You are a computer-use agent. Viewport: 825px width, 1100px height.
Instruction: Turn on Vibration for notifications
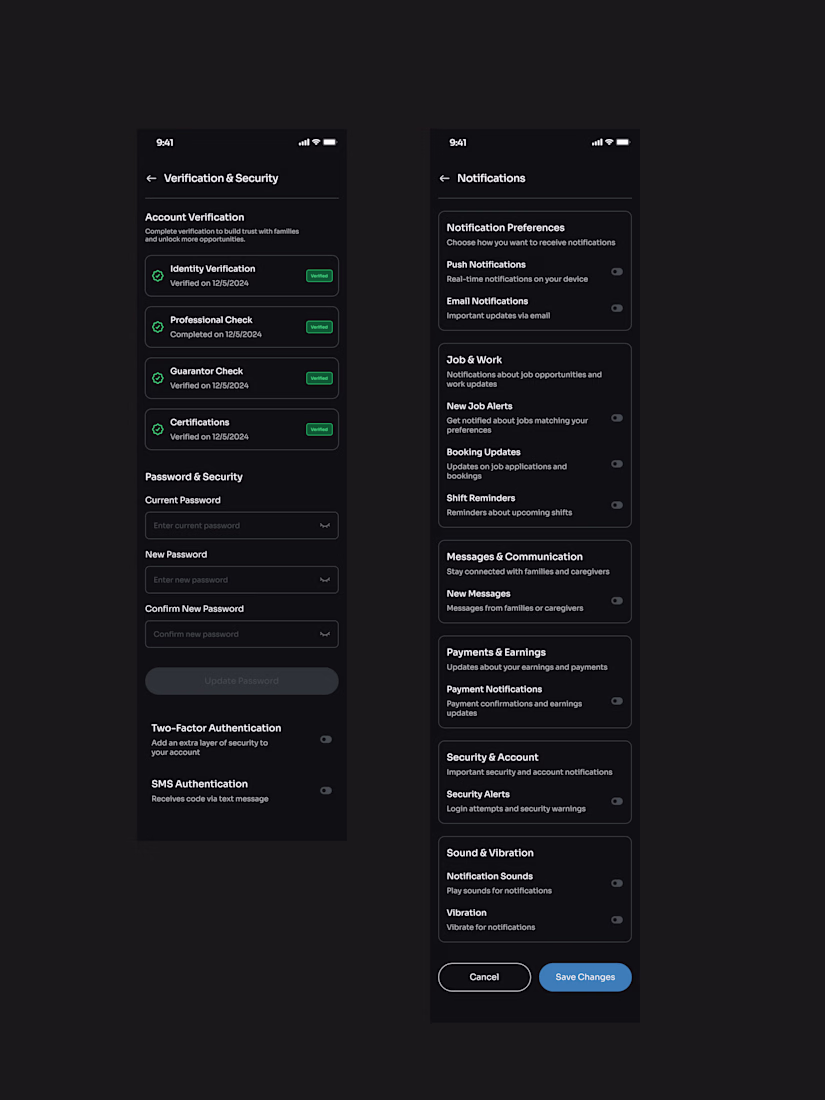[617, 920]
